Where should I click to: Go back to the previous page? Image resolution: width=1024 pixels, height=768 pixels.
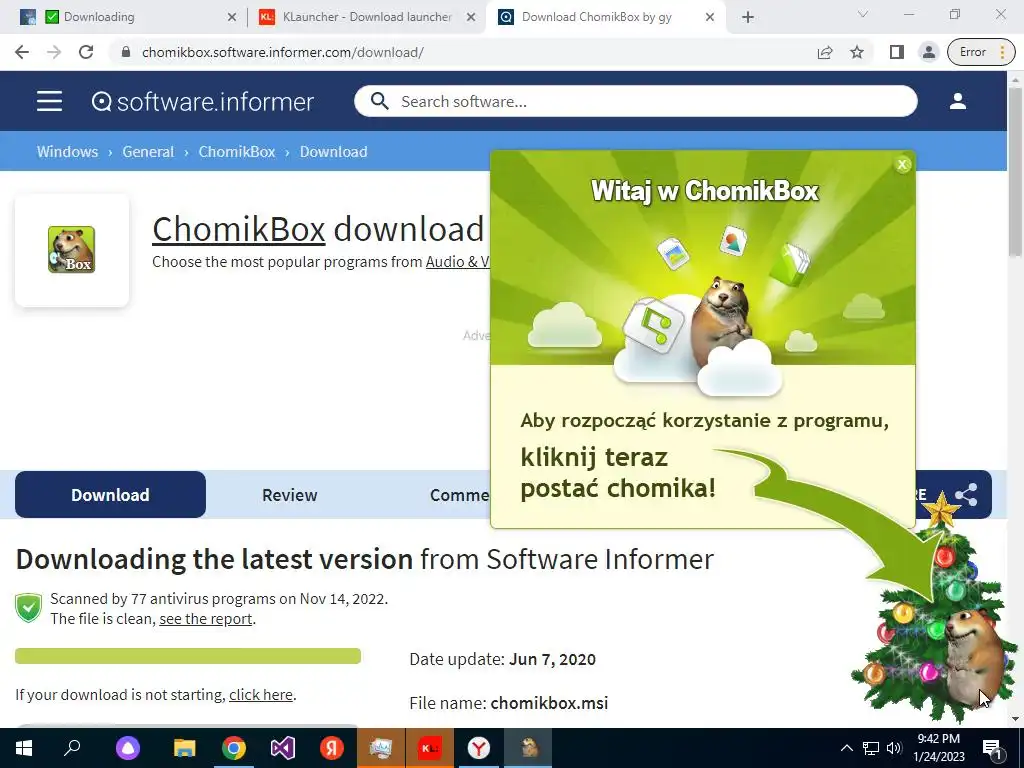pos(22,52)
